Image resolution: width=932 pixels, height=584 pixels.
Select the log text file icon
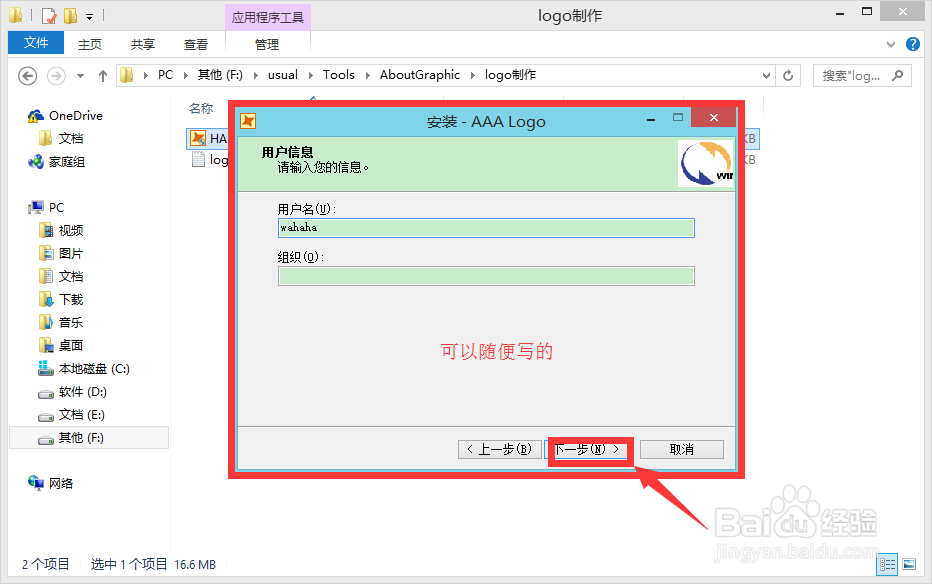click(199, 160)
